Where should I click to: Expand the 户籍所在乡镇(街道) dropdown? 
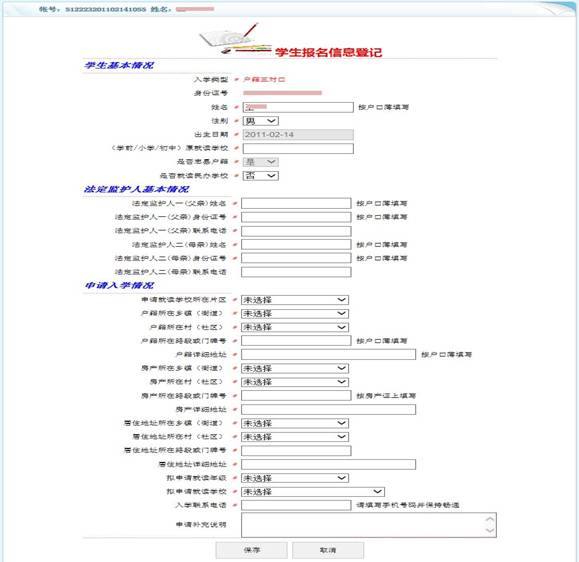pyautogui.click(x=295, y=313)
